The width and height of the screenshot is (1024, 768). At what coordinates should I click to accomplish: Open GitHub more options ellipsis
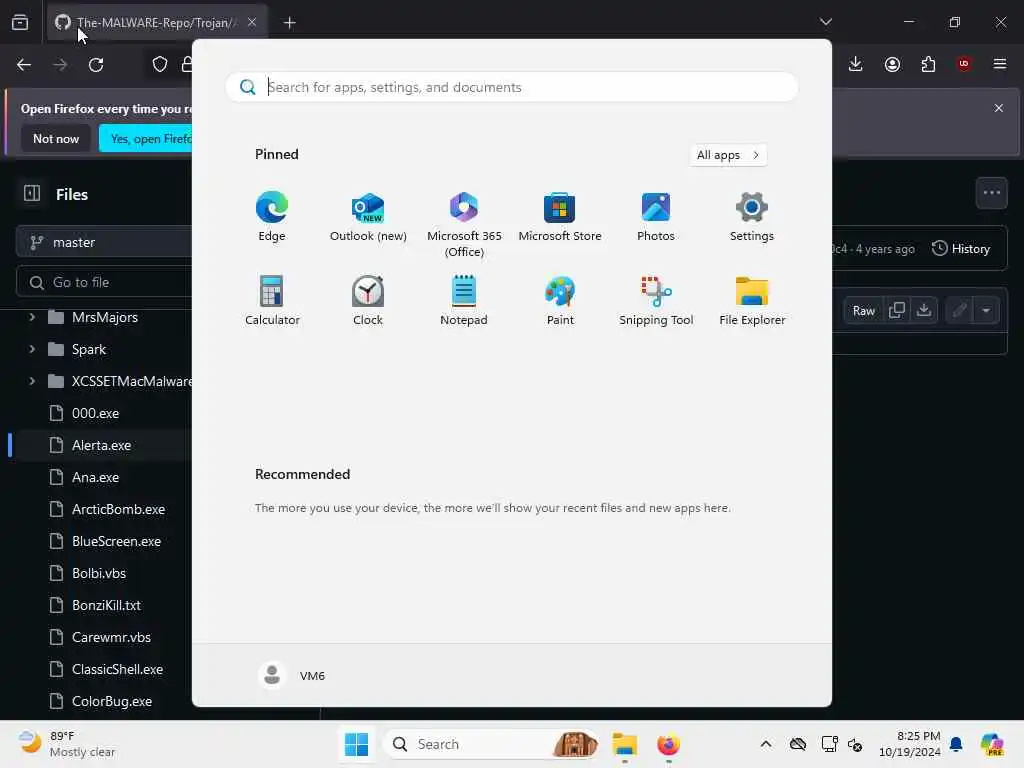(991, 193)
